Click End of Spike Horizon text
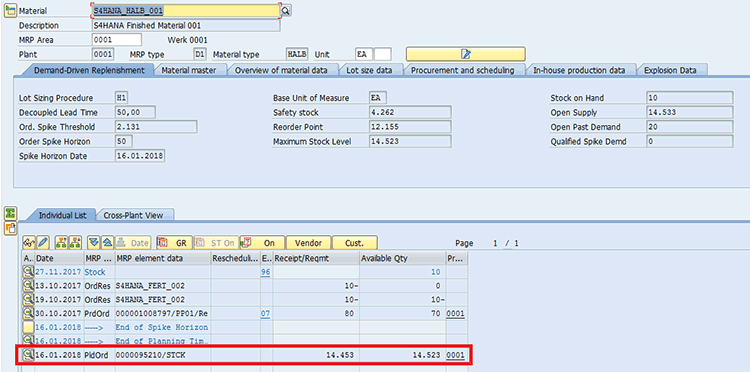 162,328
